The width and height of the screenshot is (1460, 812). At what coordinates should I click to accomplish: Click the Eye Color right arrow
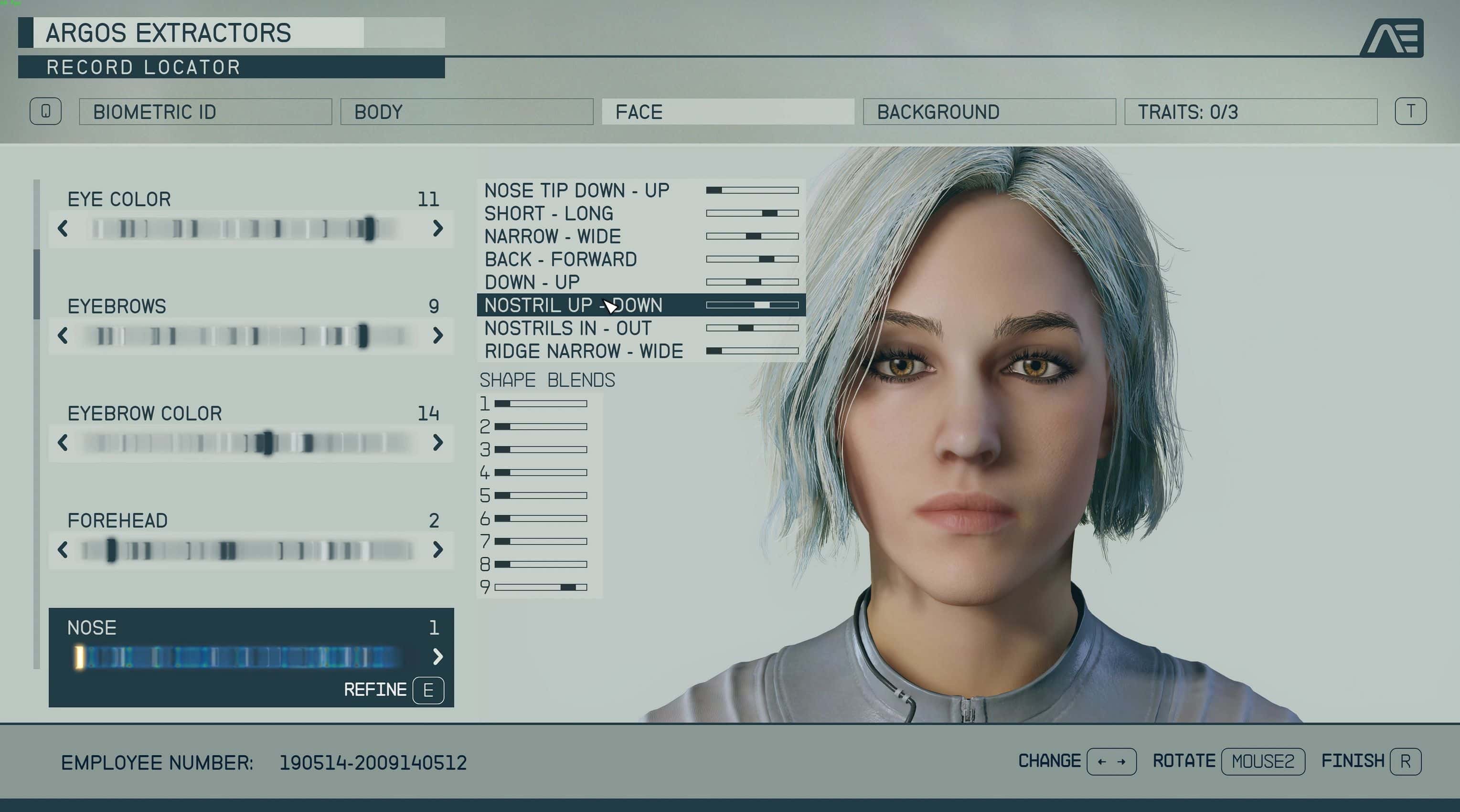[437, 228]
